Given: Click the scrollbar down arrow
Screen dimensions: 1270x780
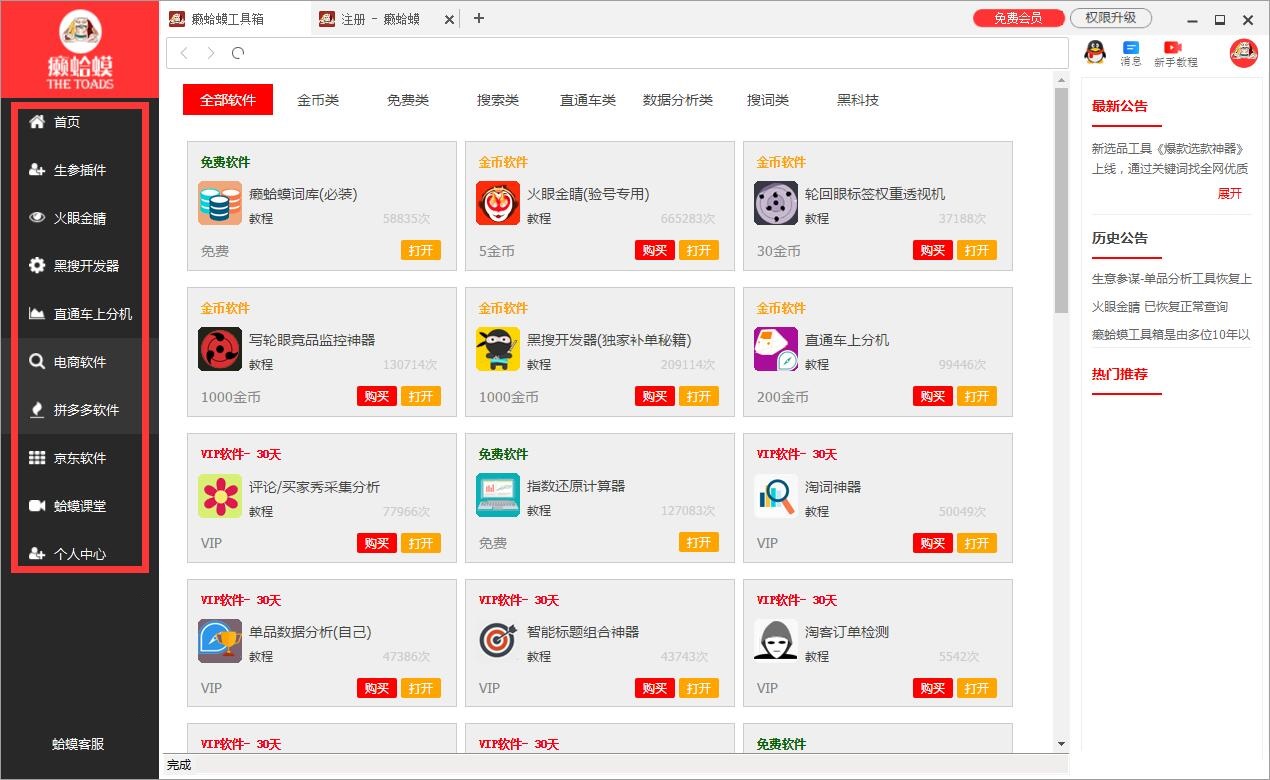Looking at the screenshot, I should click(1061, 744).
